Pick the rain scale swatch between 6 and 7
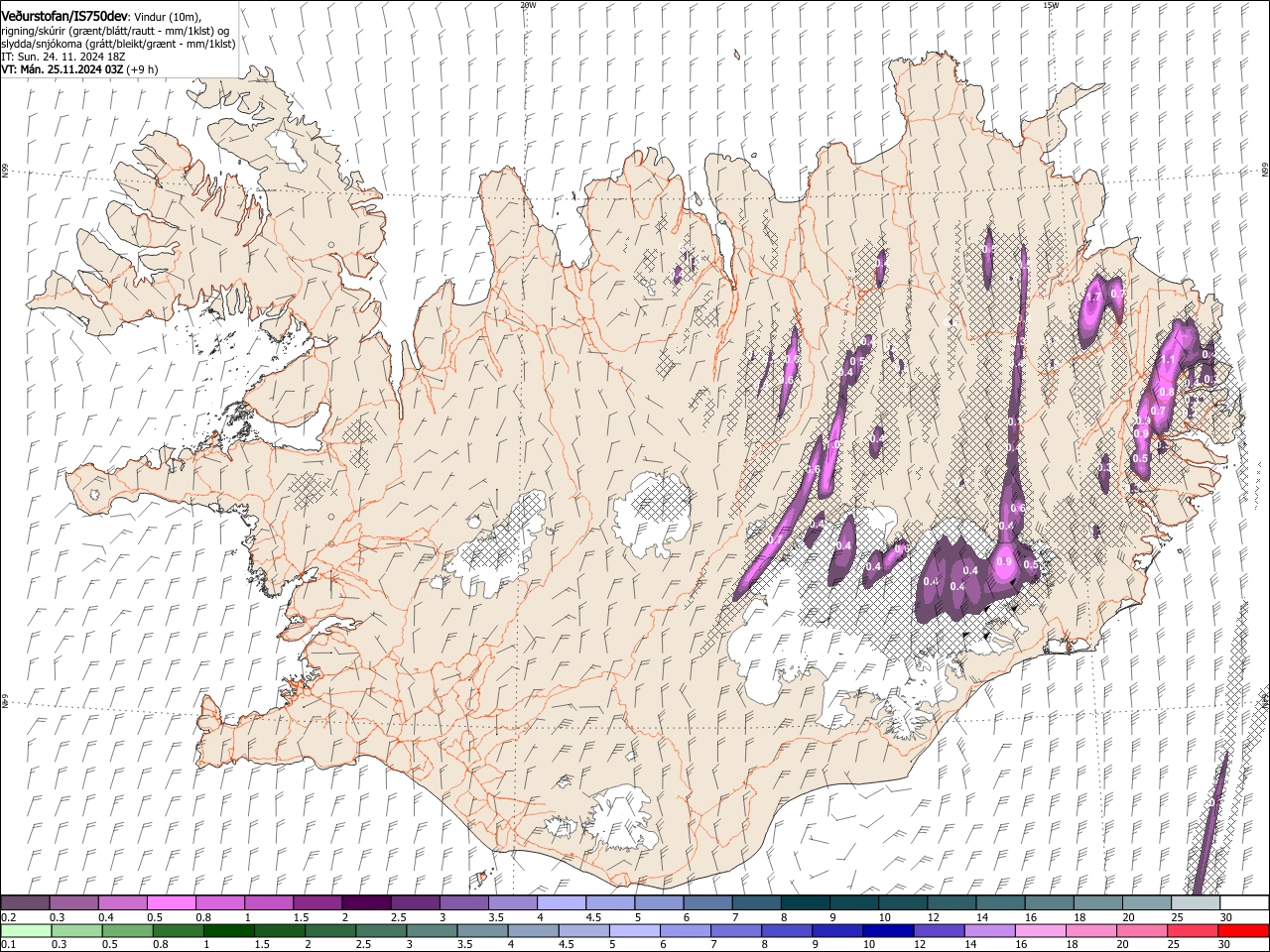 tap(687, 930)
